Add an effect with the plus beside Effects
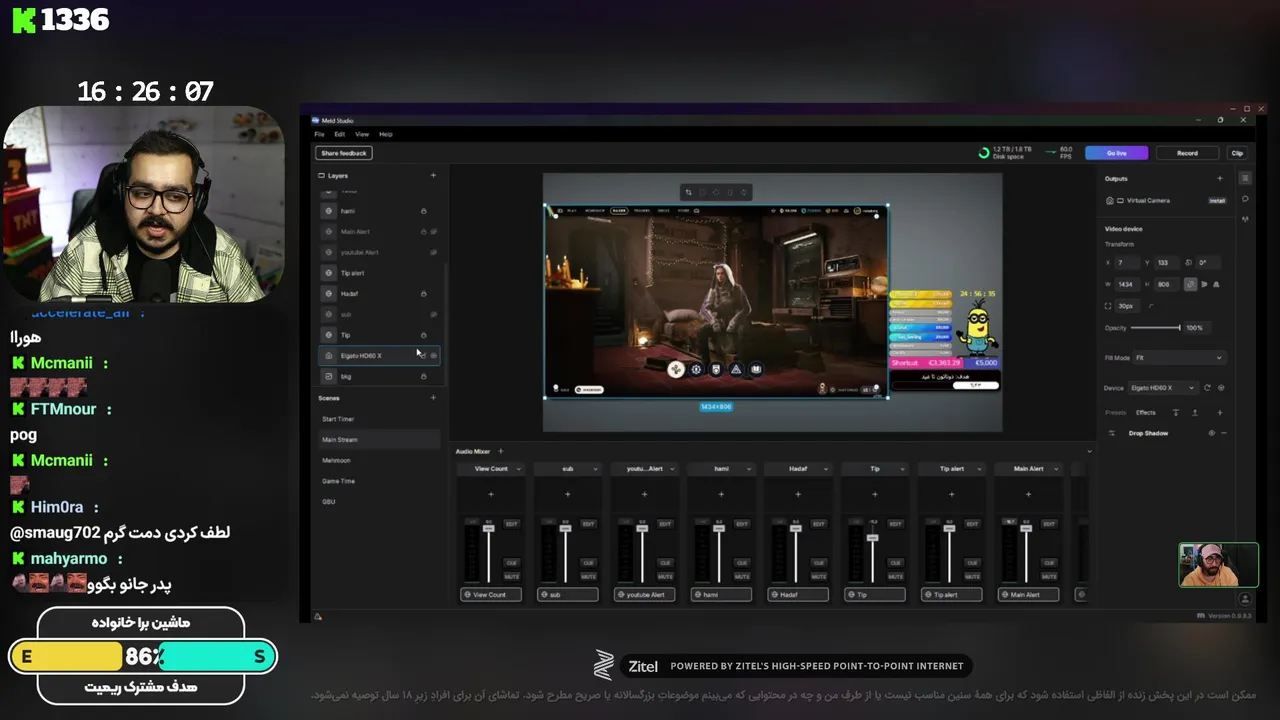 1219,412
